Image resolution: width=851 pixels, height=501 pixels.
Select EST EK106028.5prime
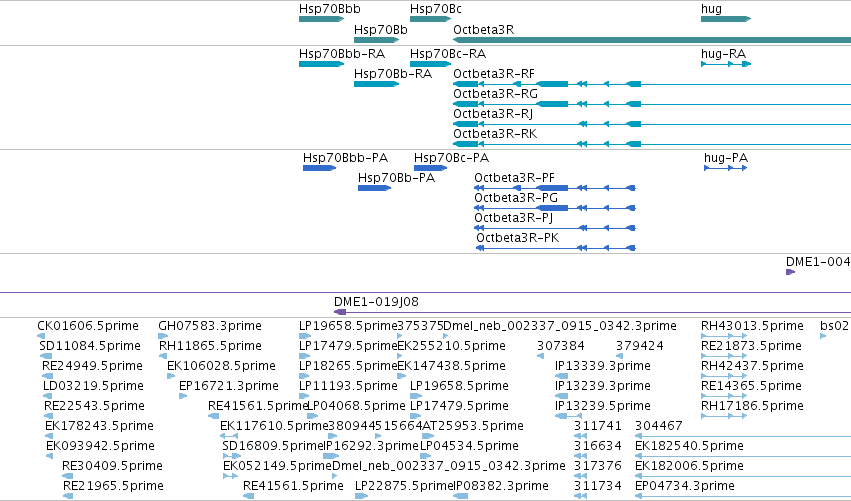click(x=221, y=366)
